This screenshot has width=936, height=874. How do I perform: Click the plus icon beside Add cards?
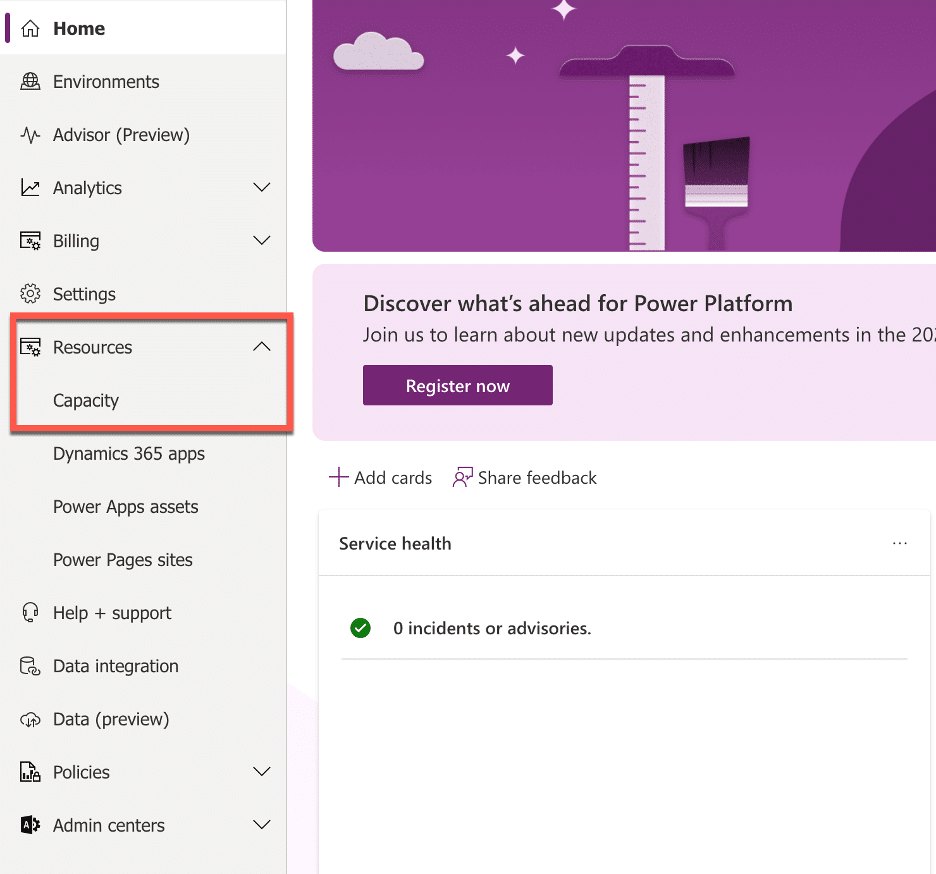tap(338, 477)
